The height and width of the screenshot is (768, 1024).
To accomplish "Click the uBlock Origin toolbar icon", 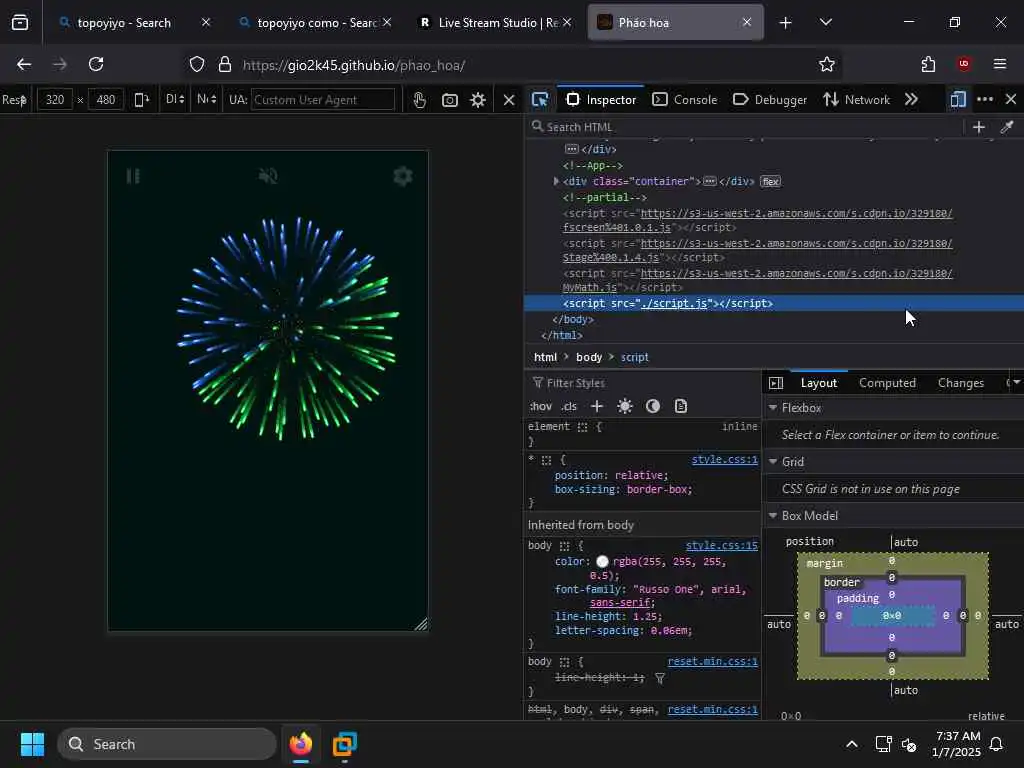I will (964, 64).
